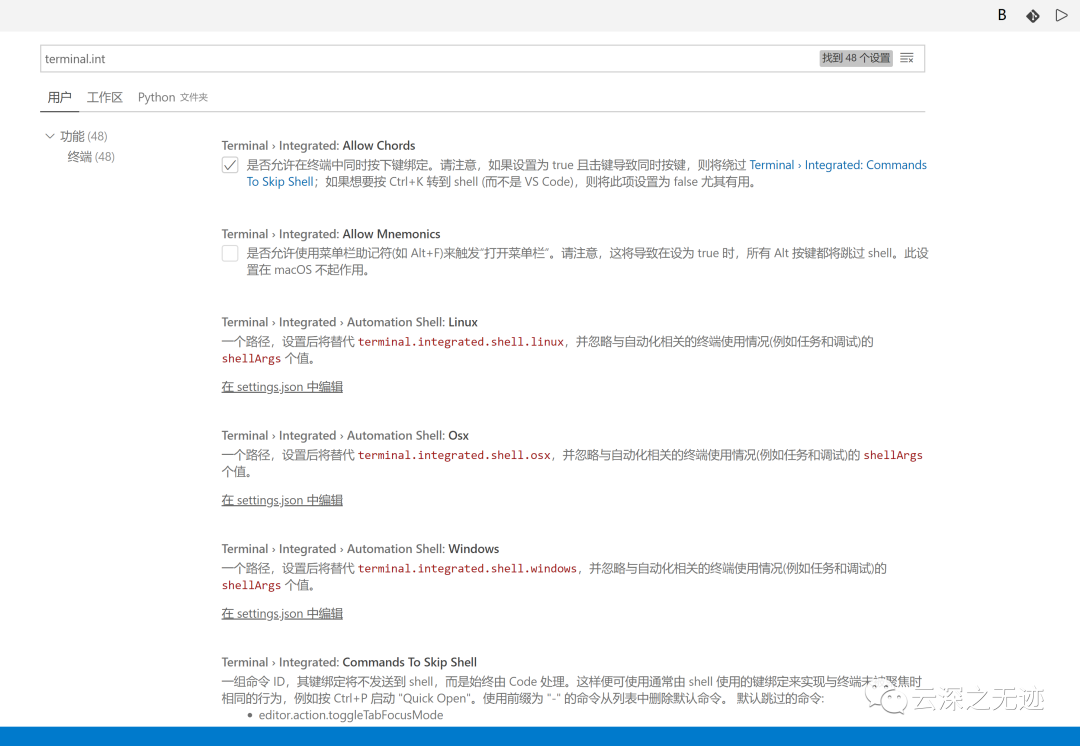Expand the chevron next to 功能

pos(50,135)
